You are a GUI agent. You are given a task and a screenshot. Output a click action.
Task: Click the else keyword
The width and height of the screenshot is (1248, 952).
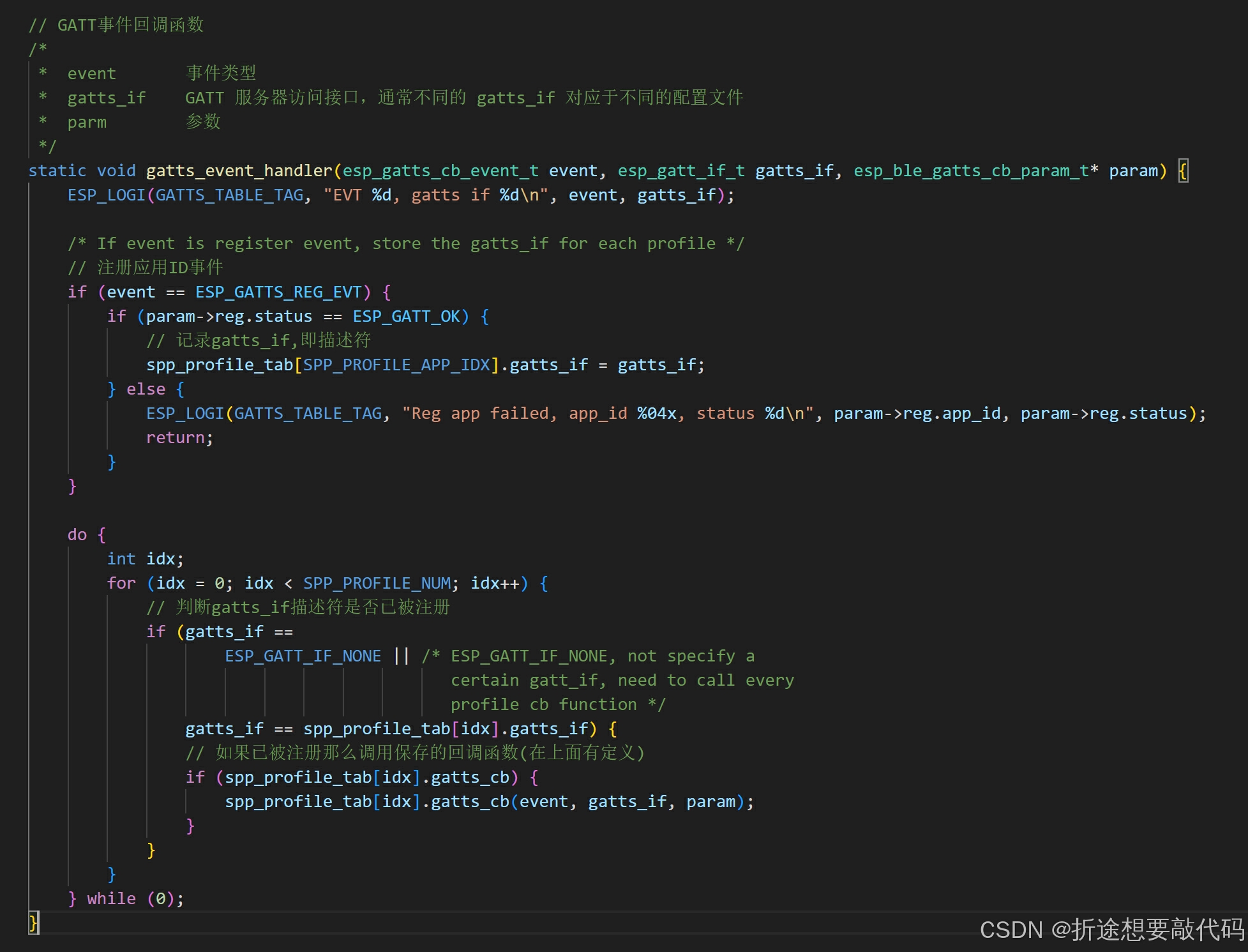[x=146, y=389]
